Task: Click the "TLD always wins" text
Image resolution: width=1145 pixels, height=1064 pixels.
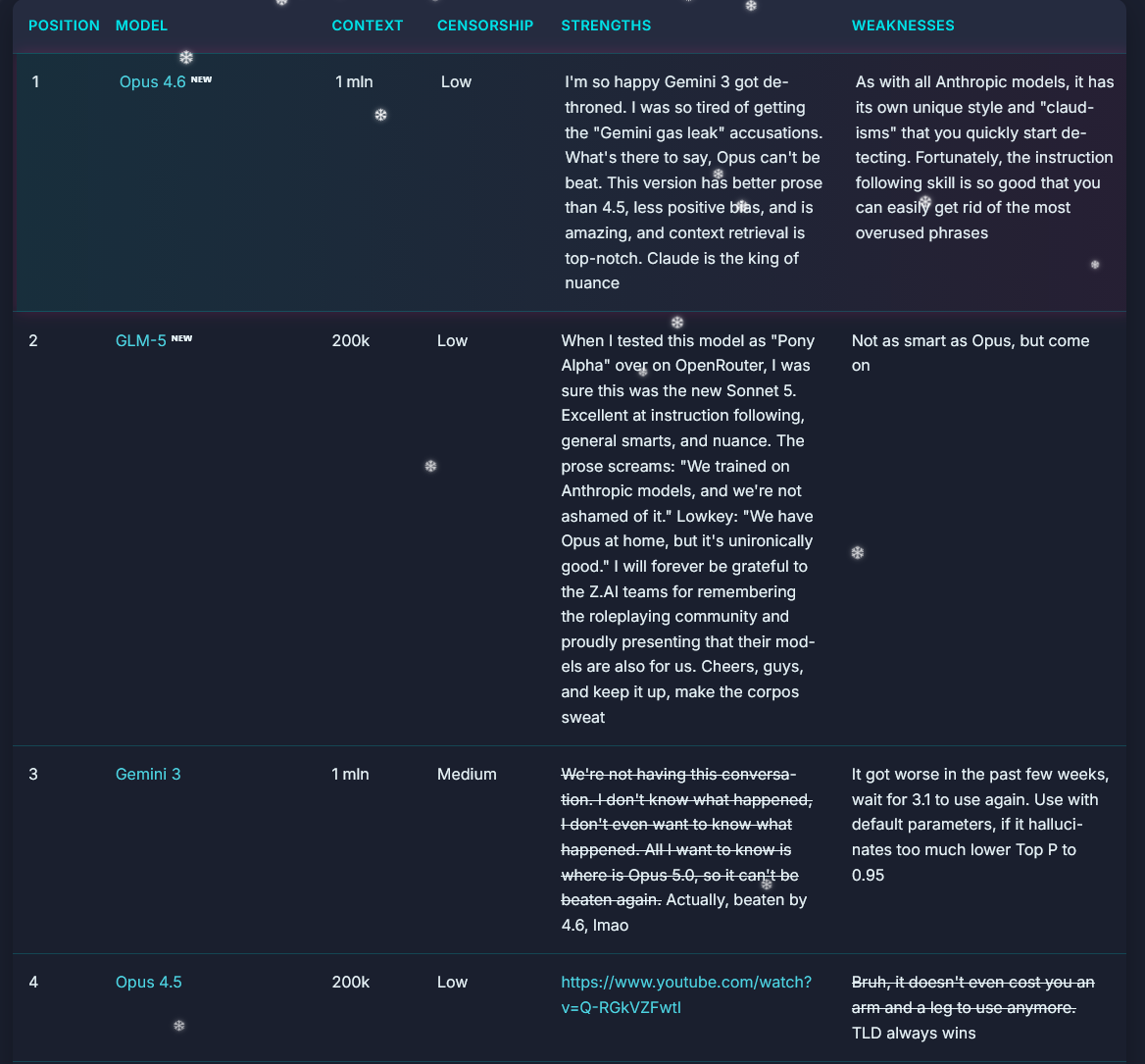Action: 914,1033
